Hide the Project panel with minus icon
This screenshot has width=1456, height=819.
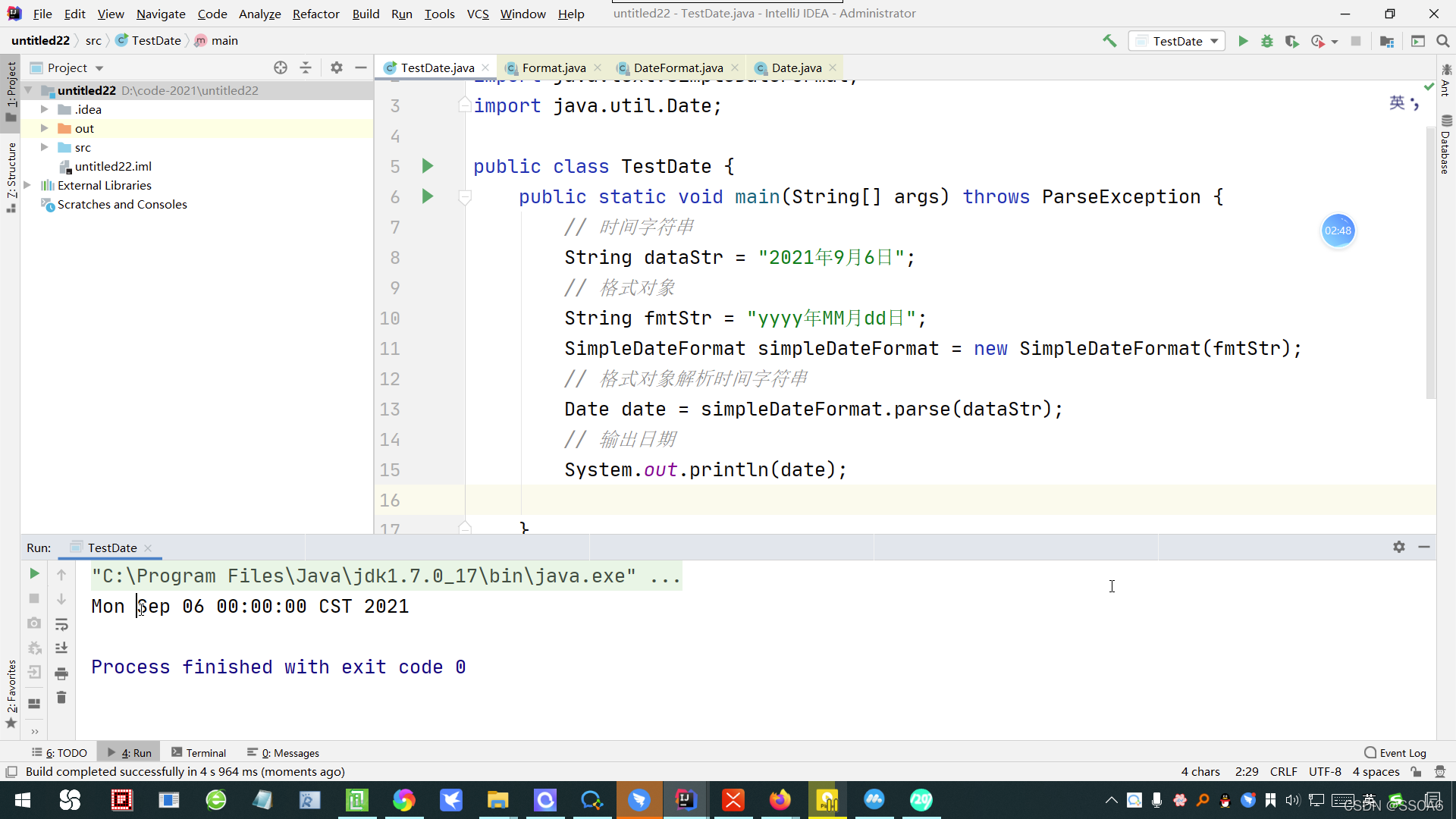pyautogui.click(x=361, y=67)
